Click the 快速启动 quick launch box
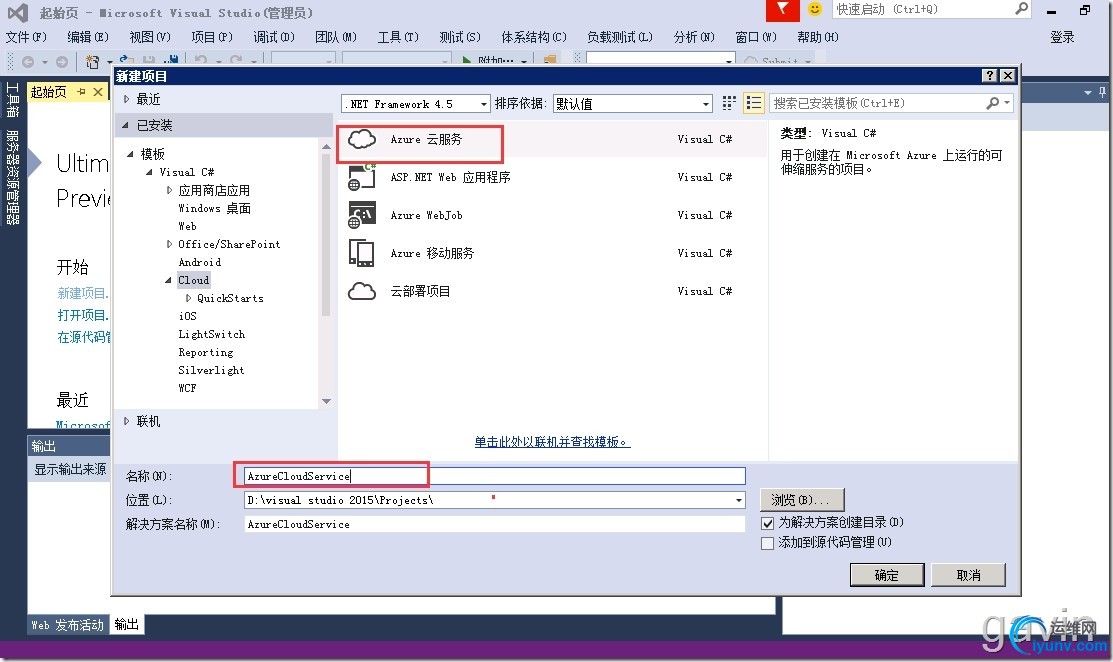The image size is (1113, 662). [x=923, y=9]
